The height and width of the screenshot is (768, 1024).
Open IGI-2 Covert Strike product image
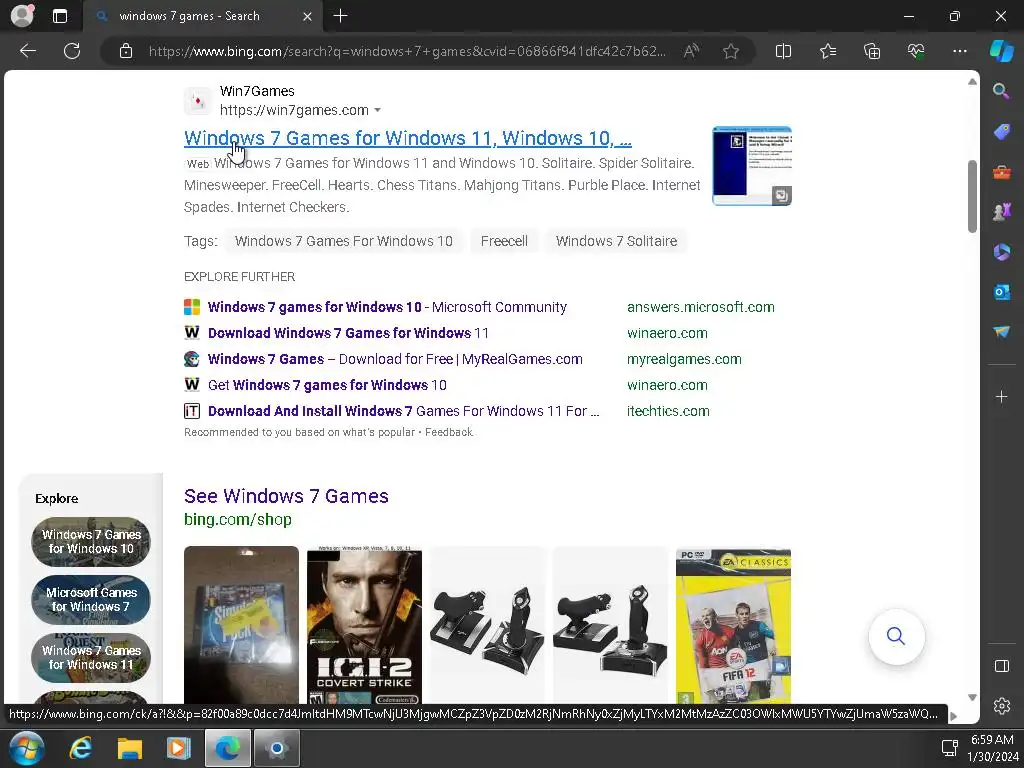coord(364,625)
